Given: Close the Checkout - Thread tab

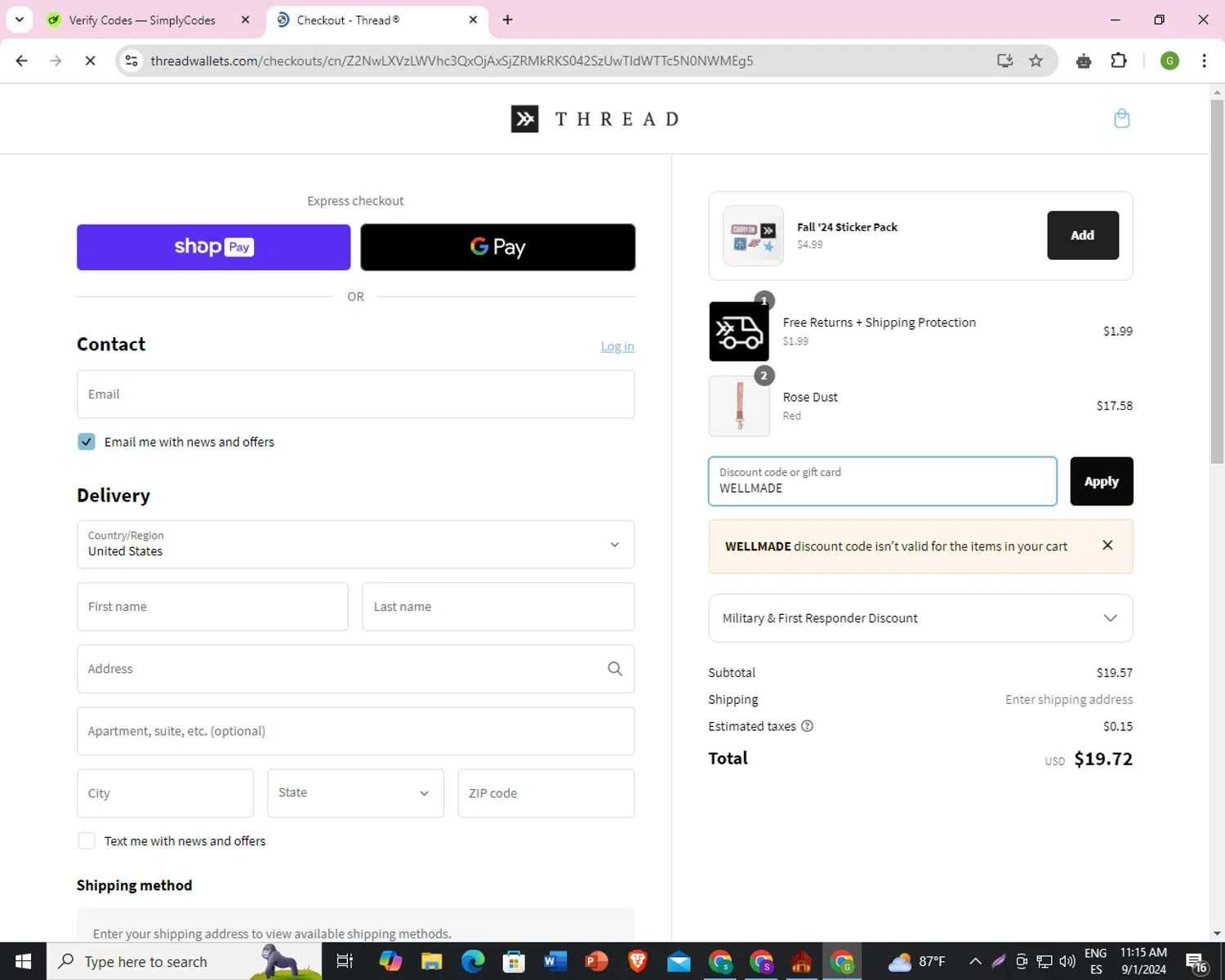Looking at the screenshot, I should [473, 20].
